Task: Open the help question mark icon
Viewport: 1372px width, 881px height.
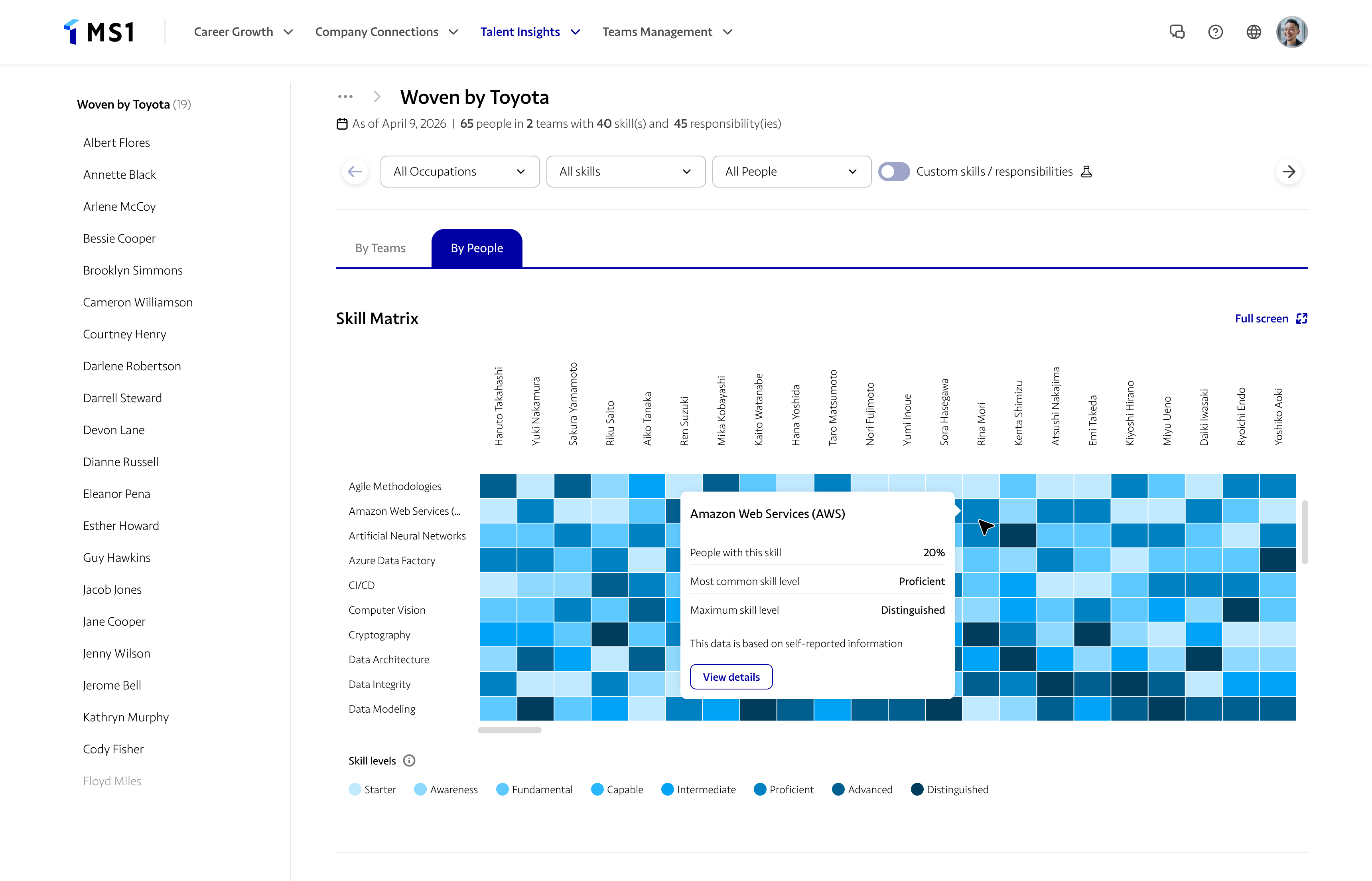Action: click(x=1215, y=32)
